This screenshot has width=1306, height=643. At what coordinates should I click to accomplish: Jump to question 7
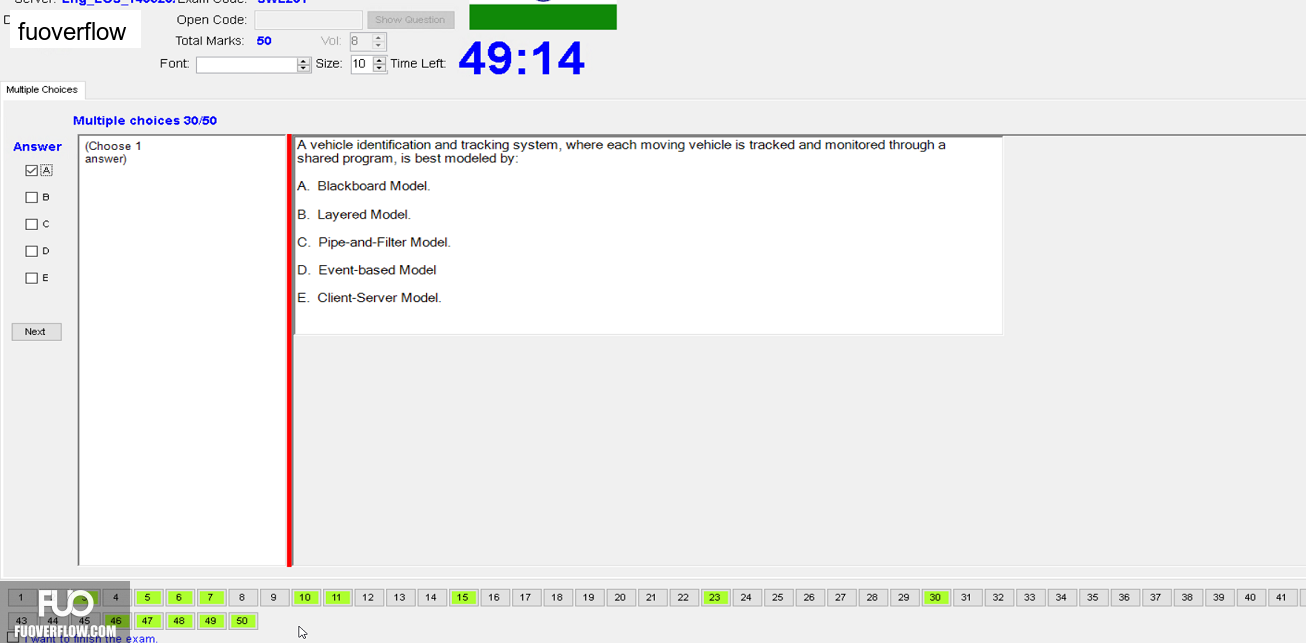210,598
